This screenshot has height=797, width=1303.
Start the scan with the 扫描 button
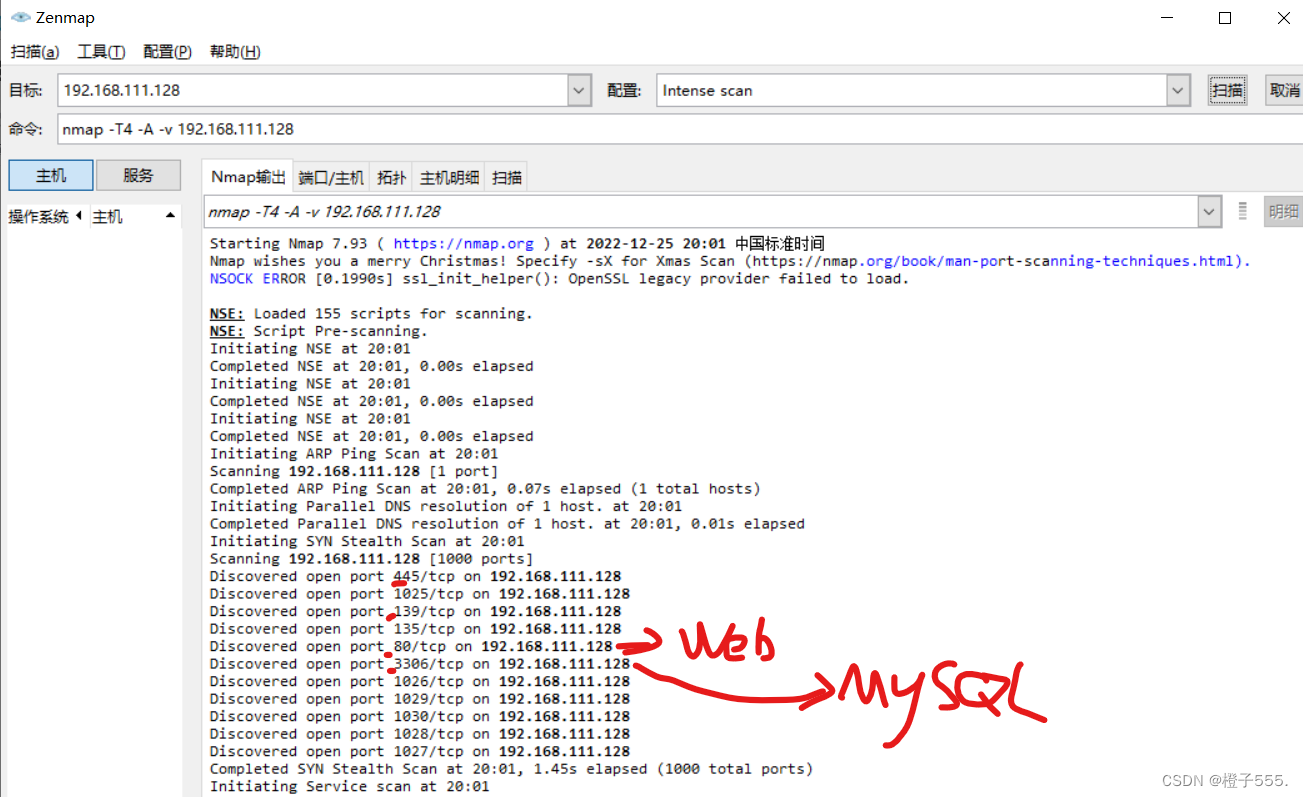point(1227,90)
